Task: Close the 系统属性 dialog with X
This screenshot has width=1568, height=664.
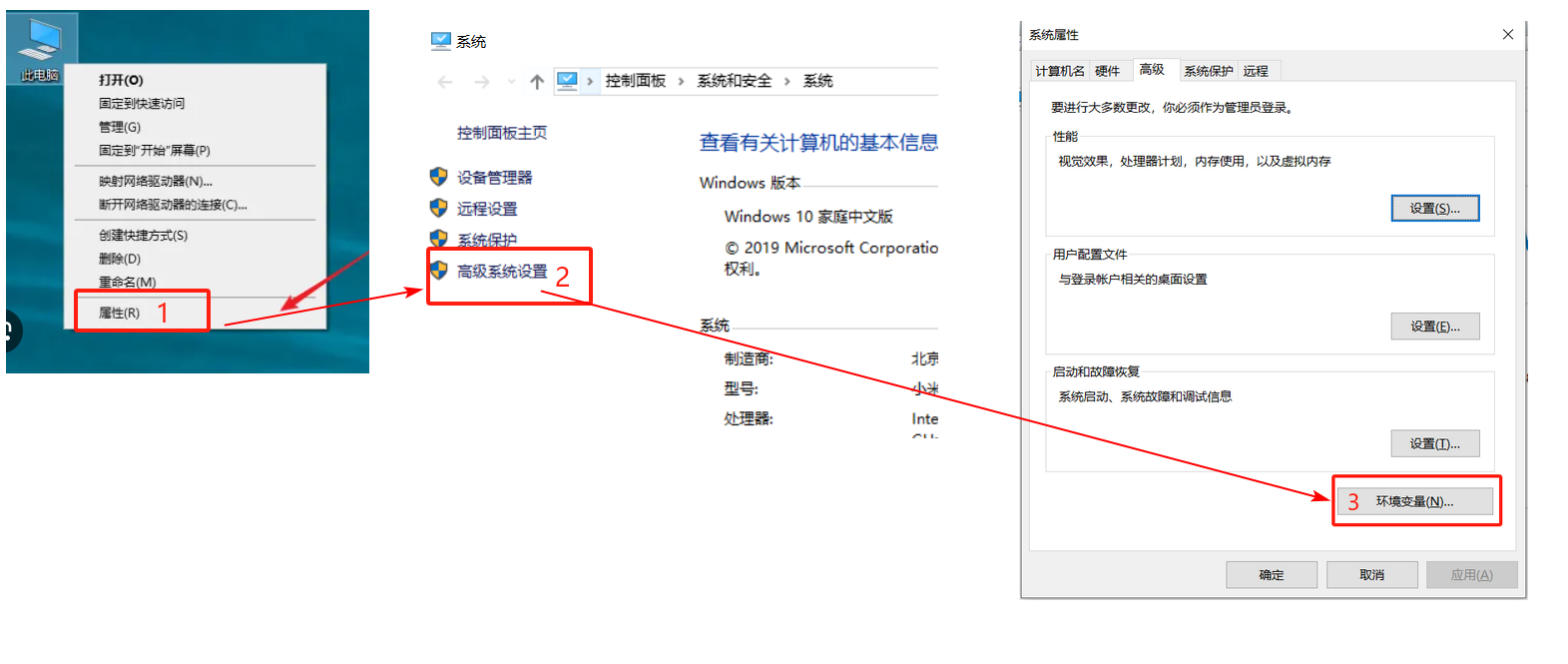Action: click(x=1507, y=35)
